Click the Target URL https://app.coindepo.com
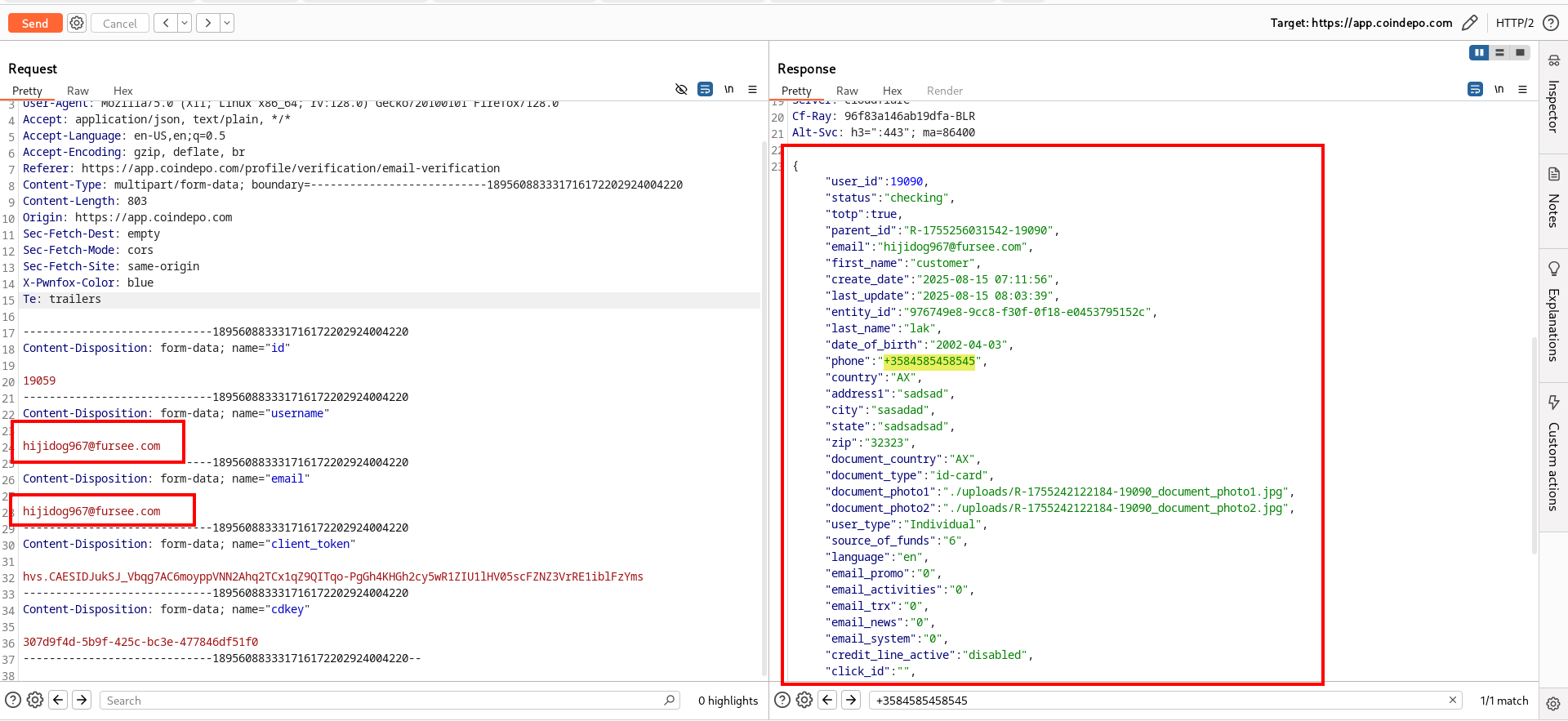This screenshot has height=721, width=1568. 1382,23
